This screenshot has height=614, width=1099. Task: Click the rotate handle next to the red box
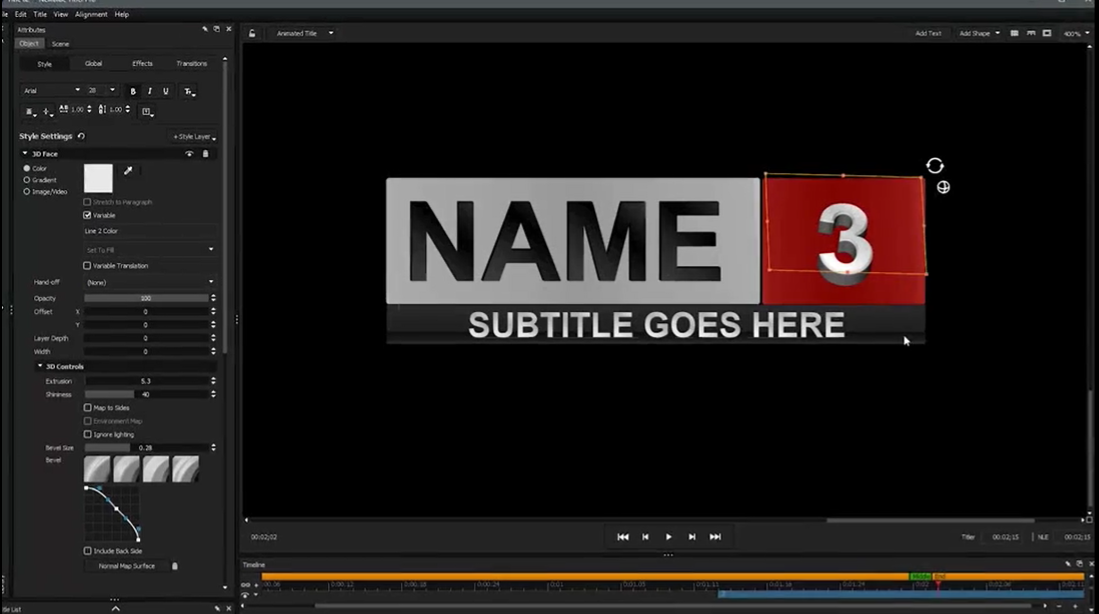click(x=934, y=166)
